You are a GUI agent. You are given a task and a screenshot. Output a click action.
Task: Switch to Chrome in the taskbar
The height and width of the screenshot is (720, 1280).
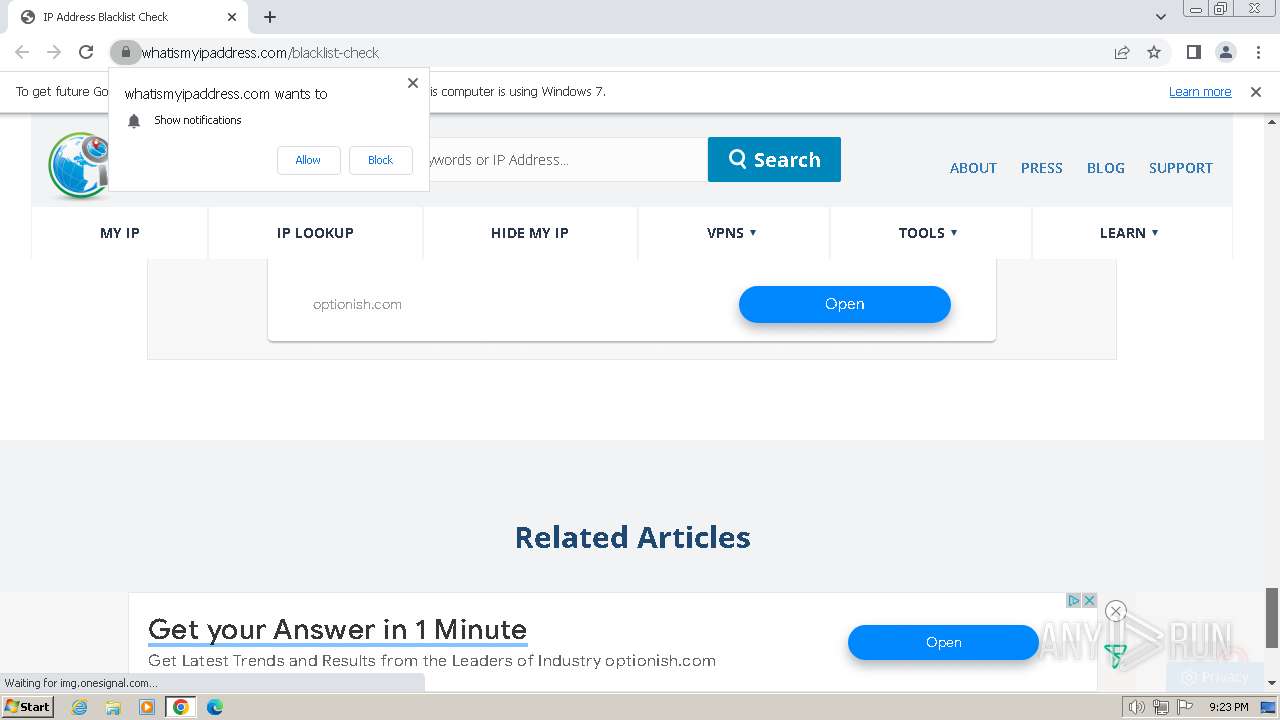coord(180,707)
